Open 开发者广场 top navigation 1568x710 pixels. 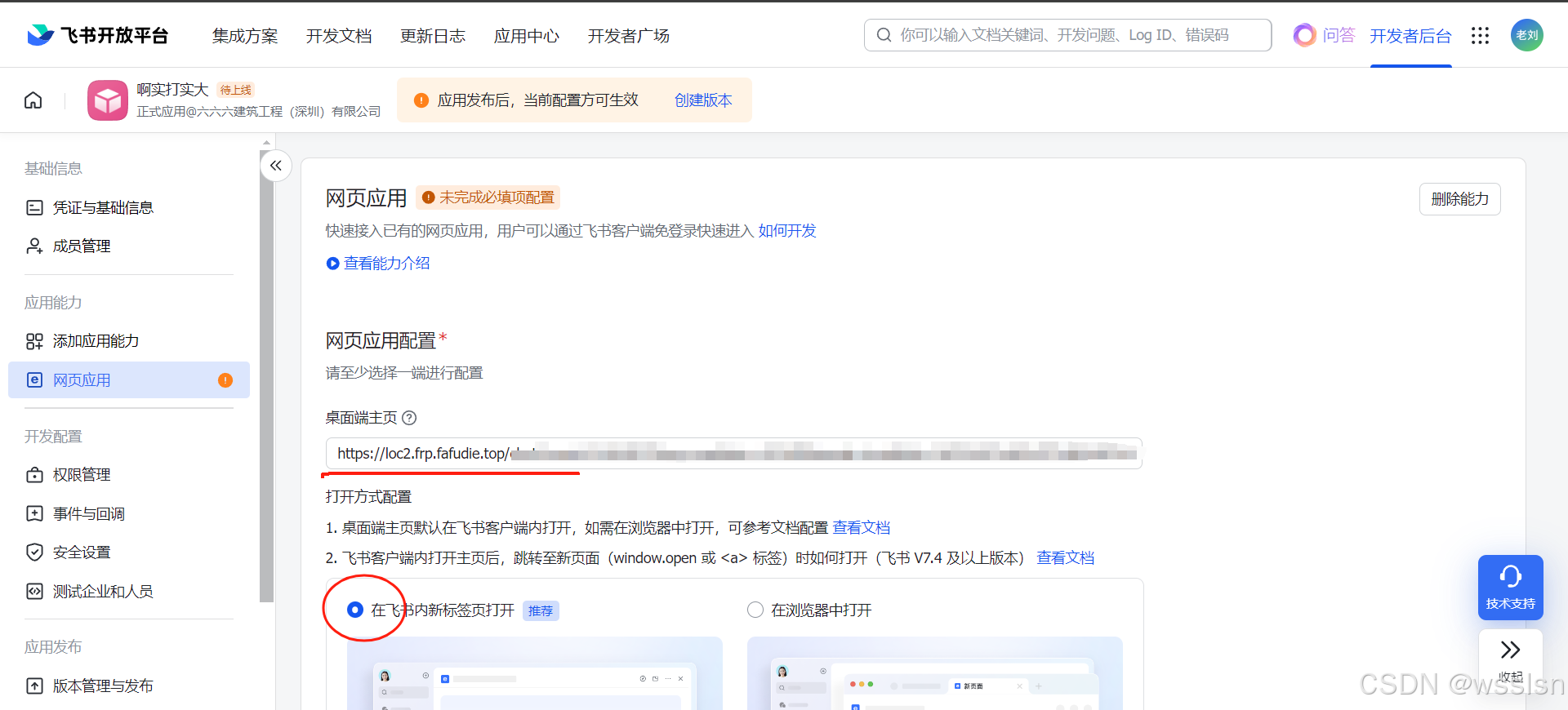point(629,36)
